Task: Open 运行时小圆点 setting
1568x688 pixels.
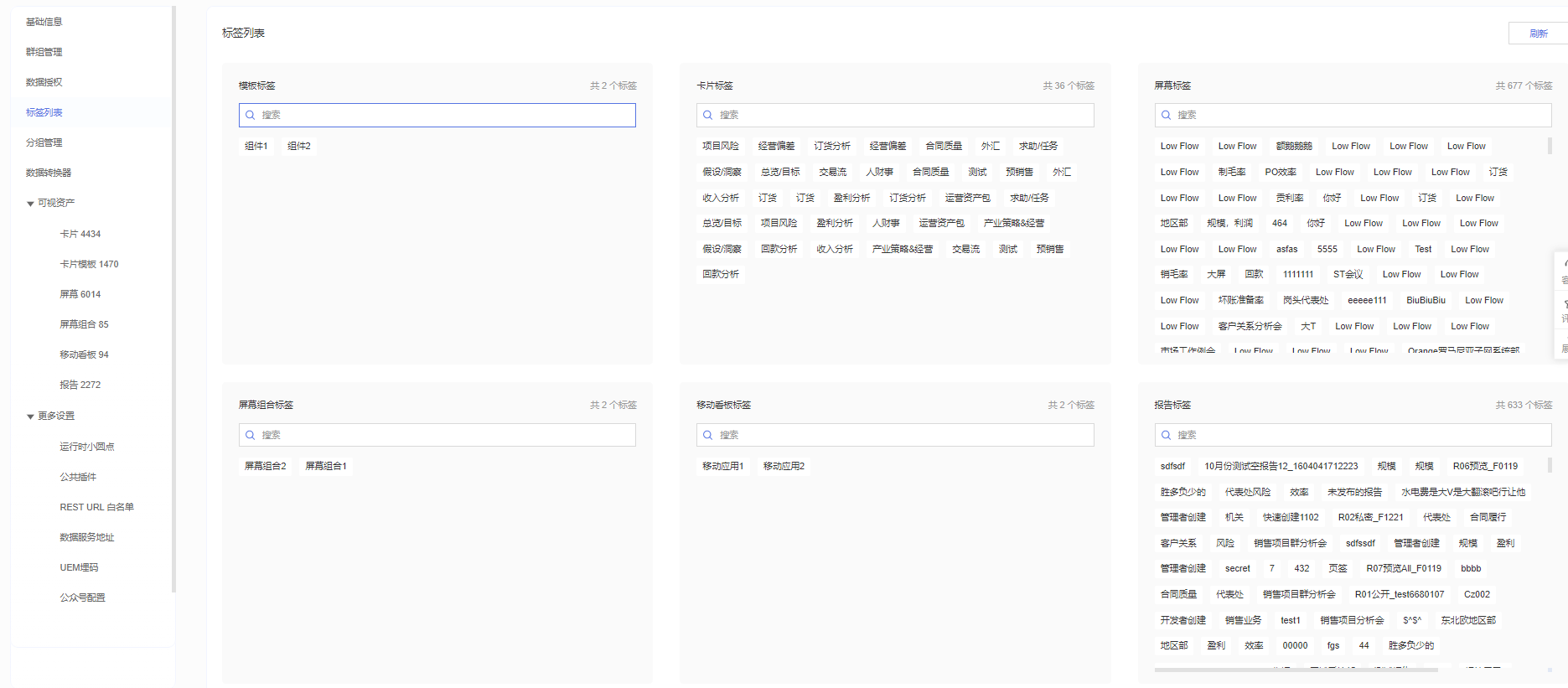Action: click(x=87, y=447)
